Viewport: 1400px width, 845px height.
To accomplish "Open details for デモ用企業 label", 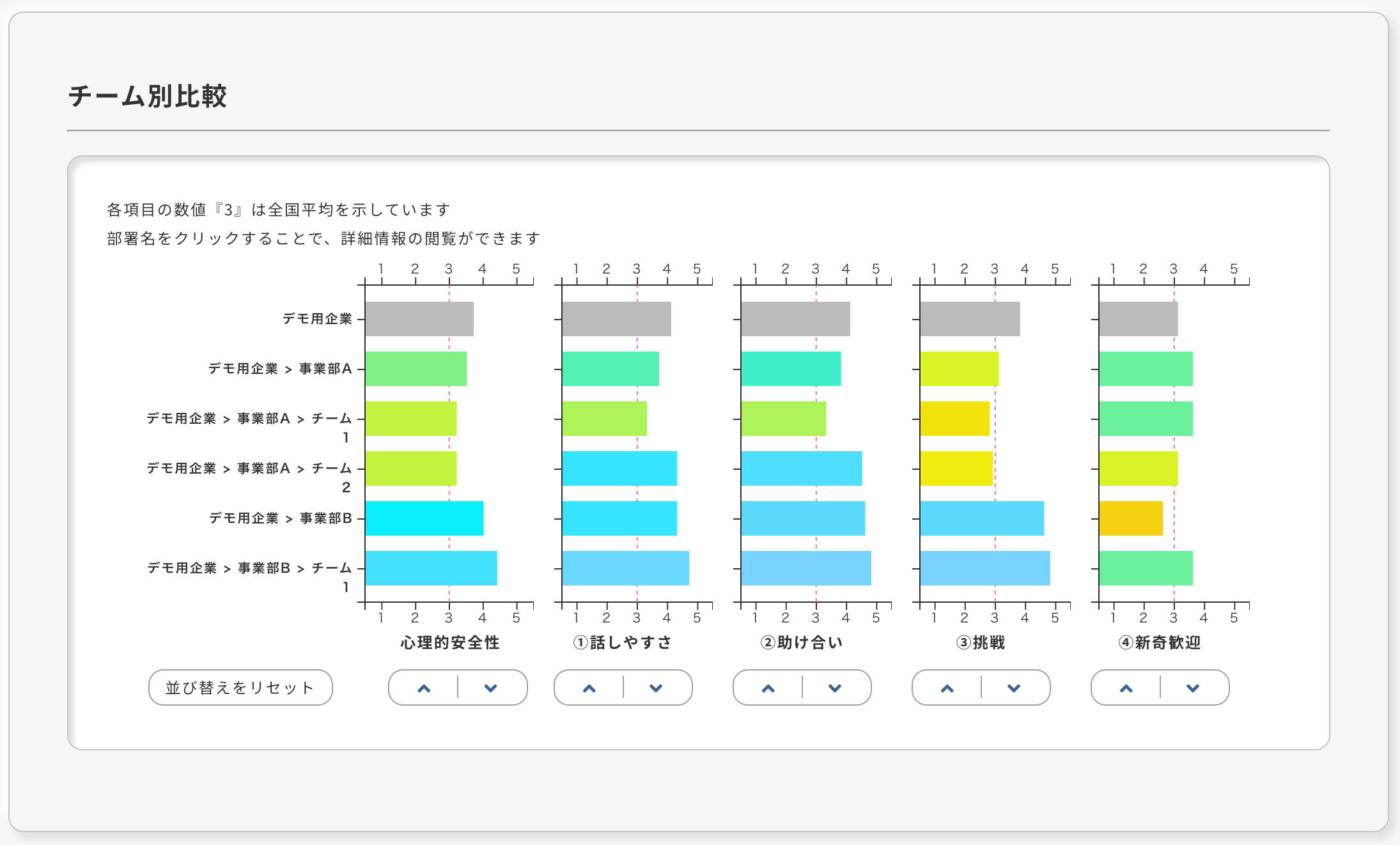I will point(317,319).
